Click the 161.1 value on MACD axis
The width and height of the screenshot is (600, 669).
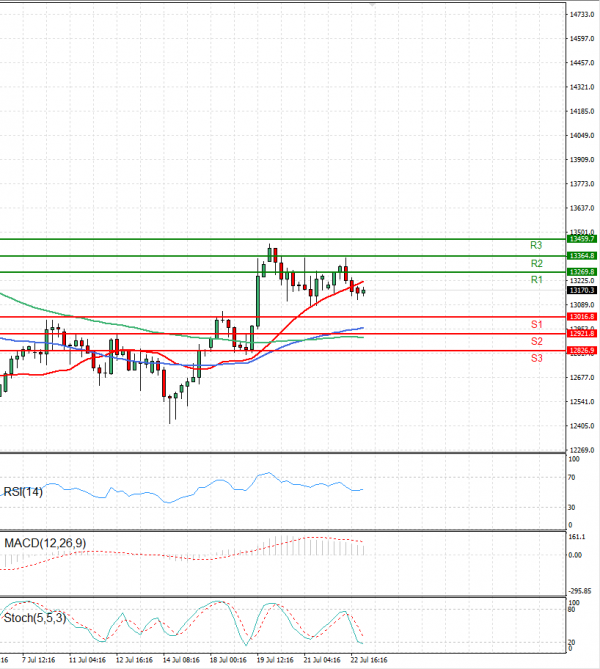pos(577,537)
